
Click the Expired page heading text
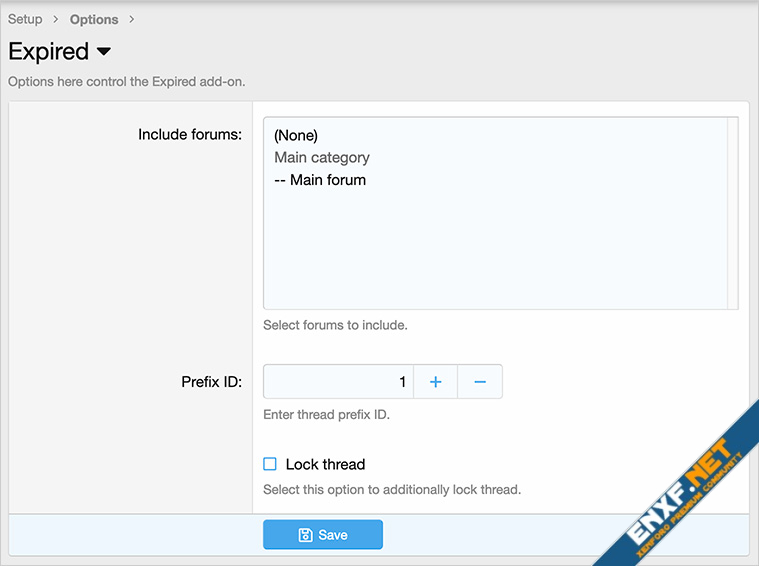point(49,51)
